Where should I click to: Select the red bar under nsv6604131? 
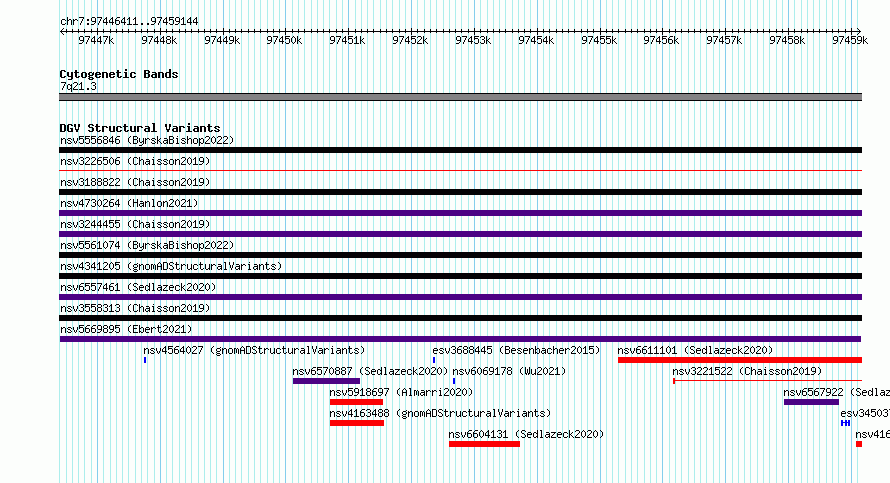tap(484, 444)
